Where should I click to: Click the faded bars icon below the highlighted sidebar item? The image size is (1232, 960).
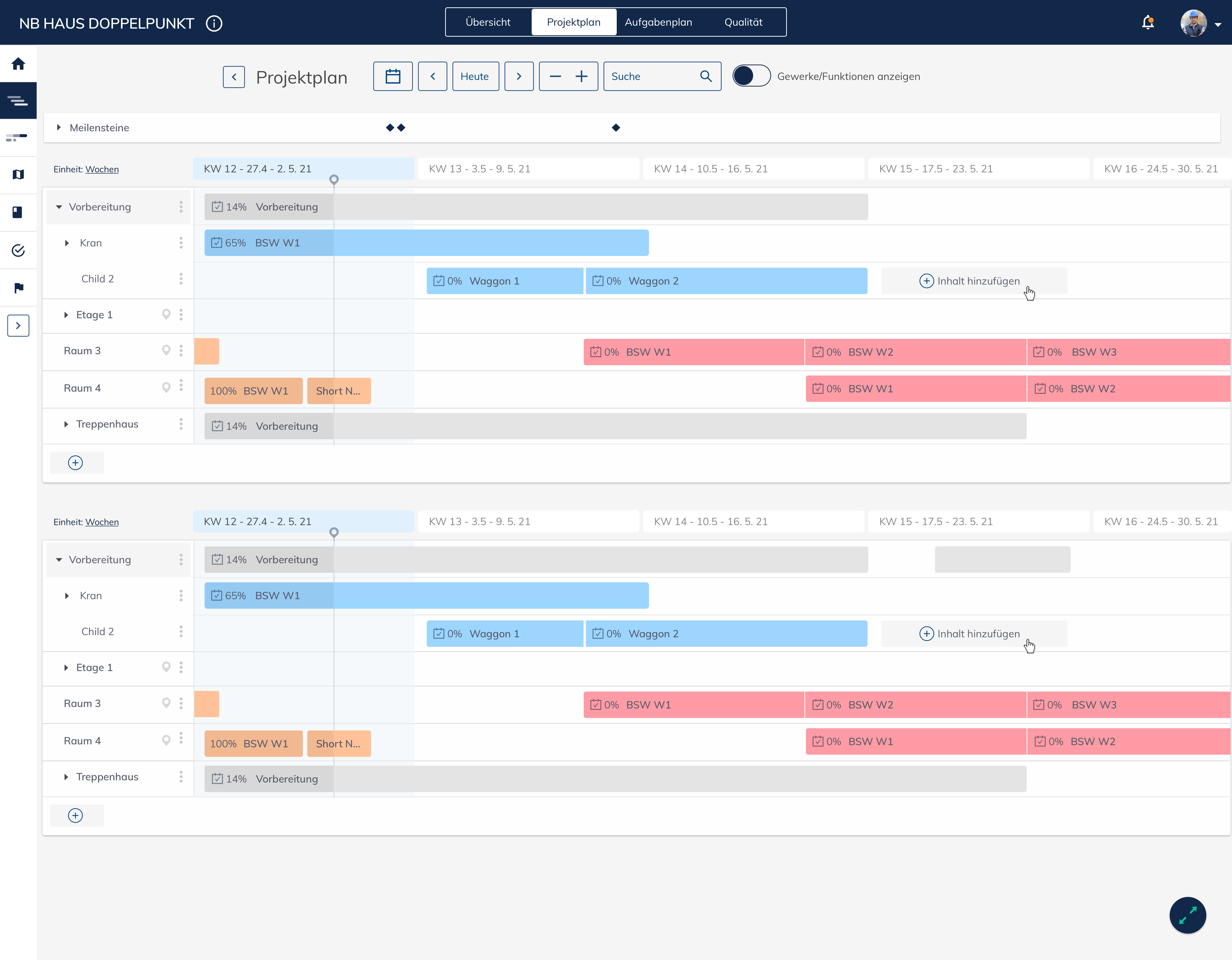pos(17,137)
